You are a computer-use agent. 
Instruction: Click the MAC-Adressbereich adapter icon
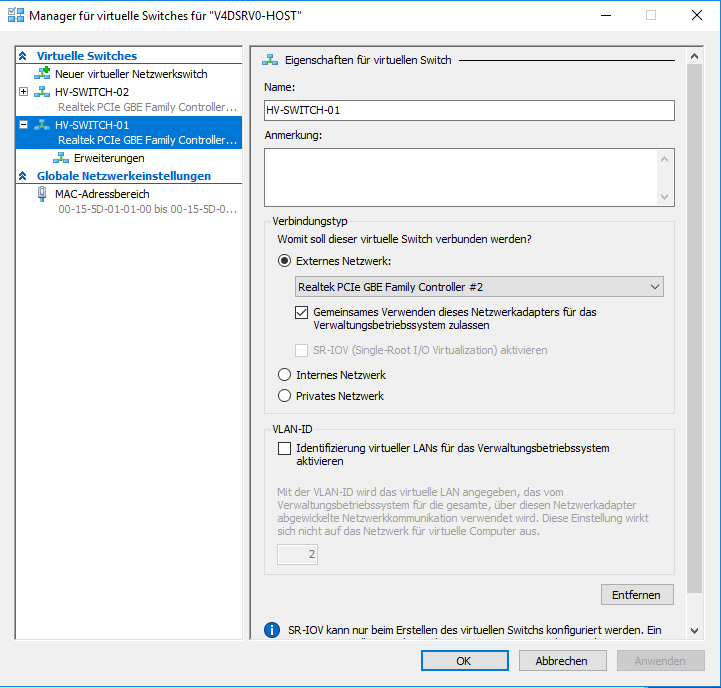pos(42,194)
